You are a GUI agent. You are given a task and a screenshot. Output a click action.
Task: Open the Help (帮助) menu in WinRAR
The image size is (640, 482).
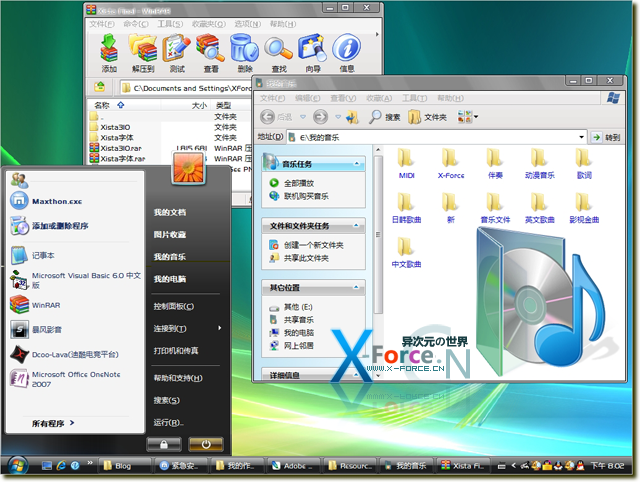click(283, 24)
